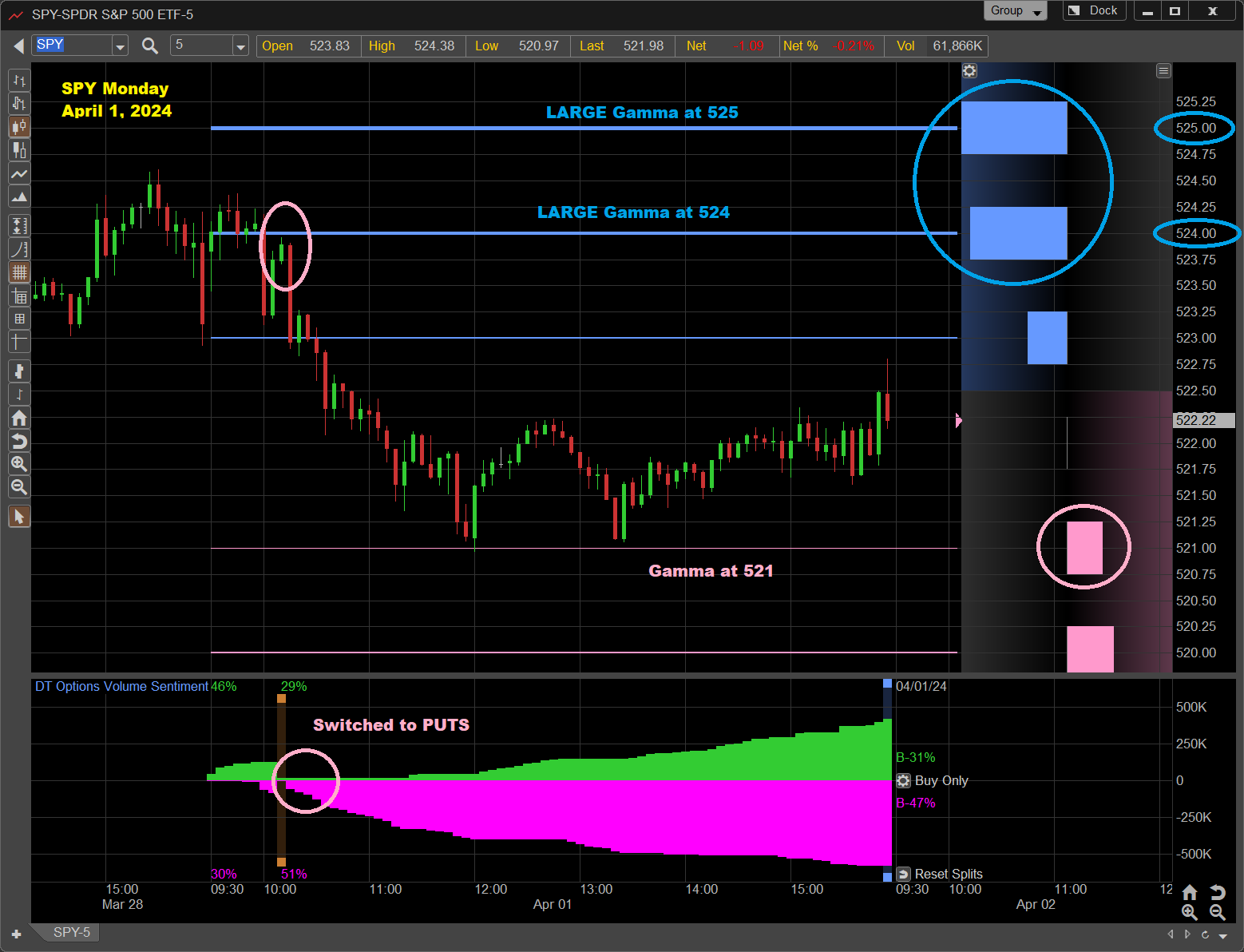Screen dimensions: 1244x952
Task: Click the orange time marker handle at 10:00
Action: (281, 699)
